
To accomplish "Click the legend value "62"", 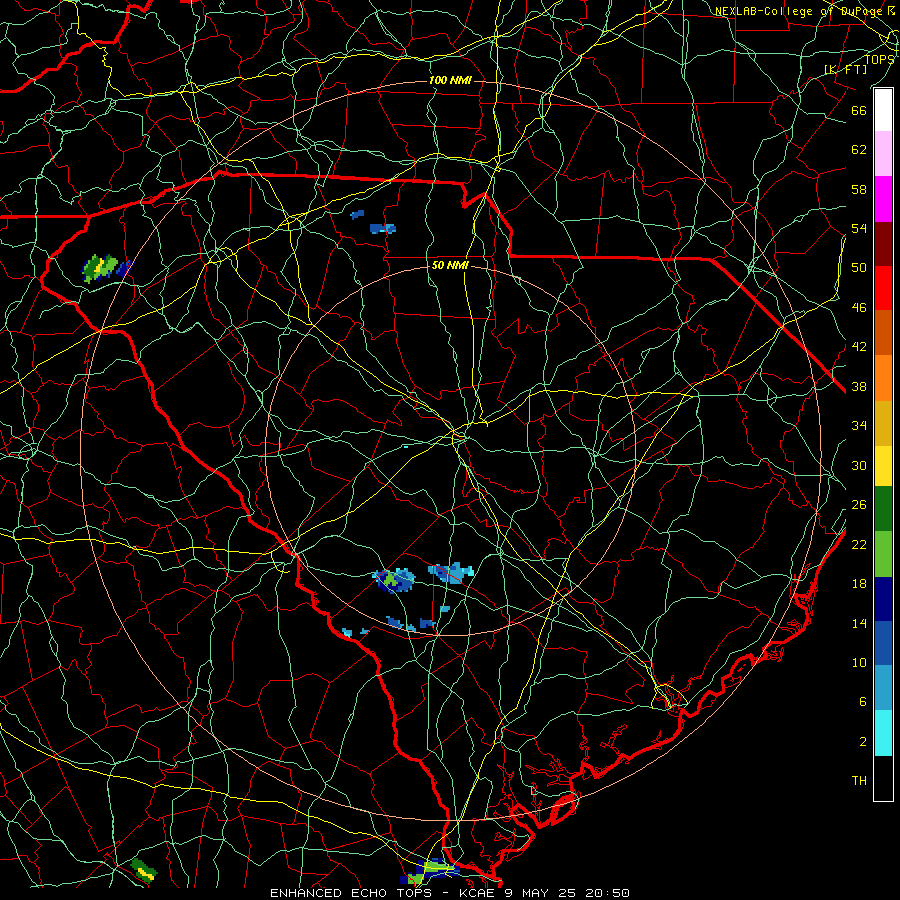I will [859, 150].
